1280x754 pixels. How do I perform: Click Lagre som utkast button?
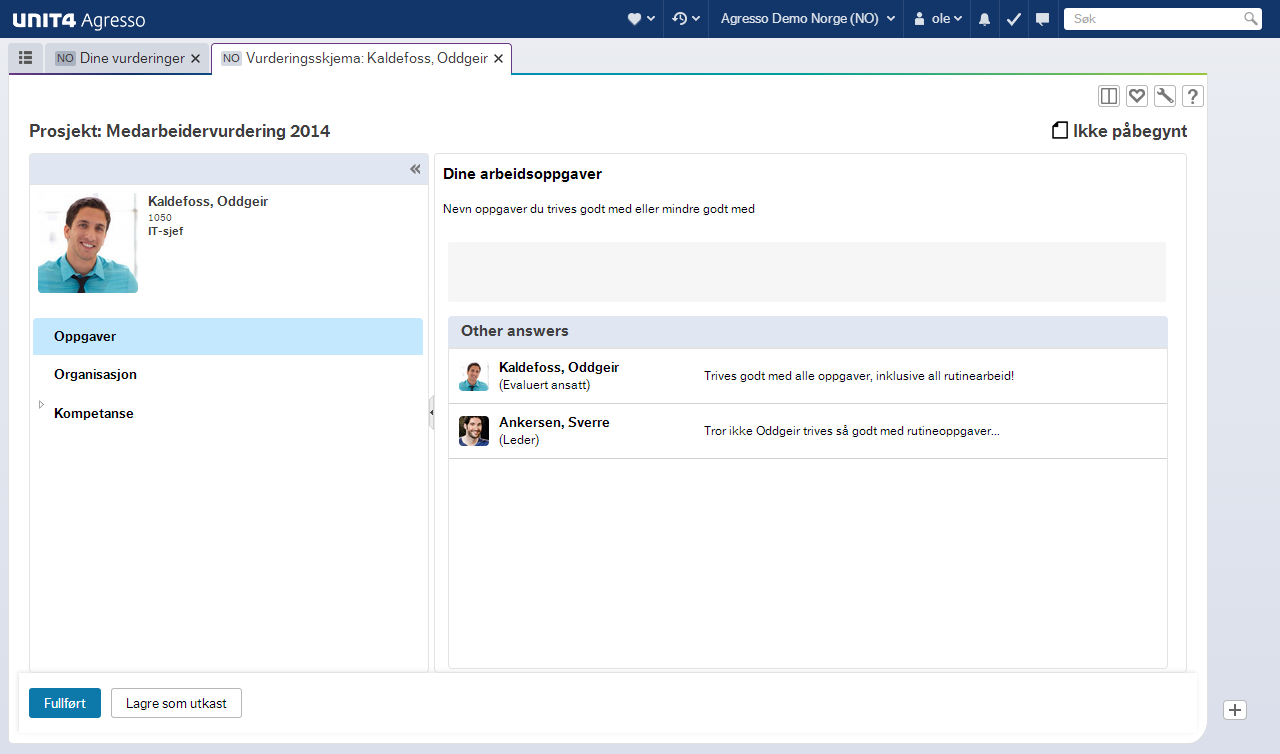tap(176, 703)
